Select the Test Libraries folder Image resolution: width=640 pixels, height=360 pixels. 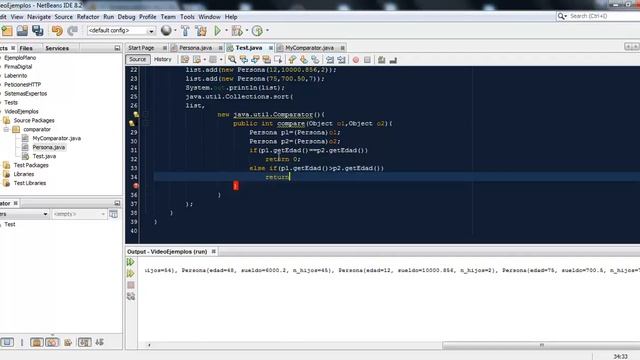(30, 183)
